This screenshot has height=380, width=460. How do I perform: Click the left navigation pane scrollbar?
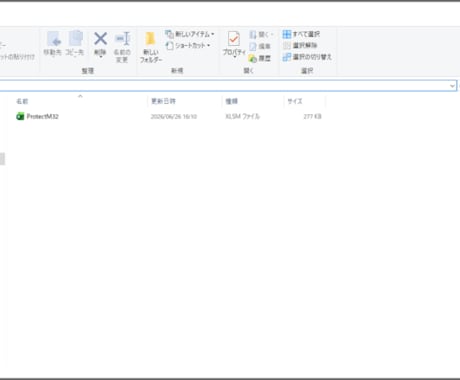coord(2,159)
